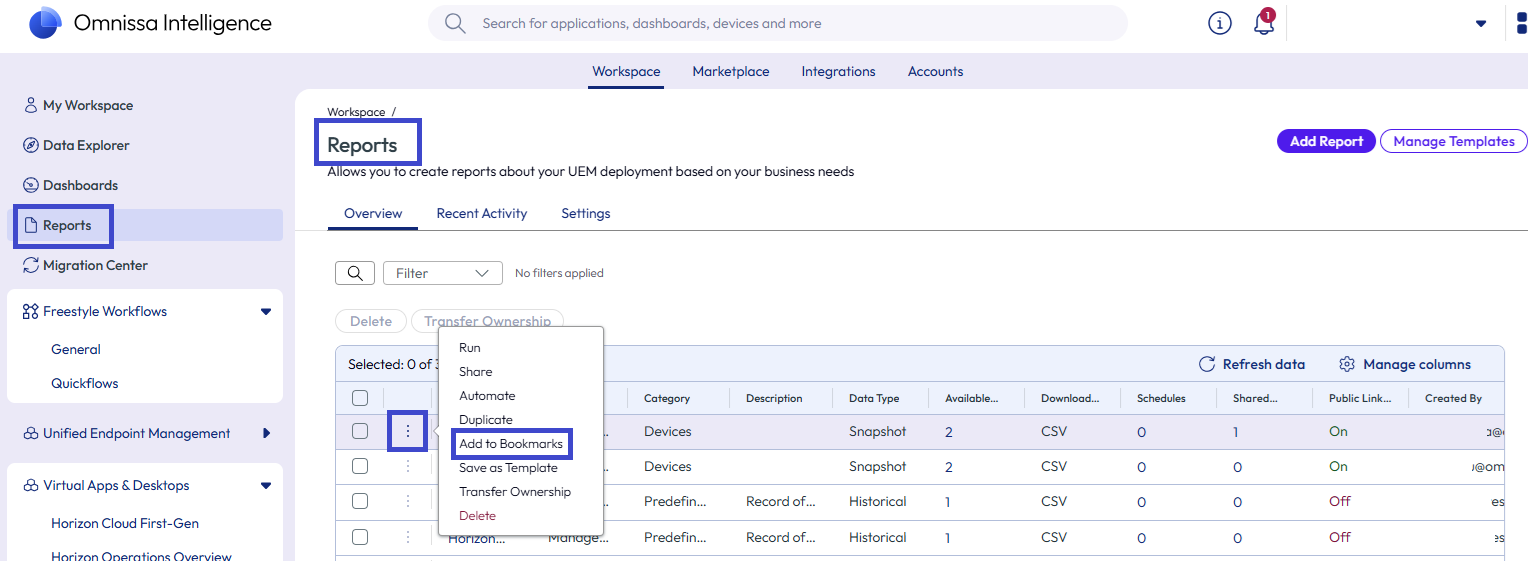Click the search magnifier icon in top bar
Image resolution: width=1528 pixels, height=561 pixels.
point(455,23)
